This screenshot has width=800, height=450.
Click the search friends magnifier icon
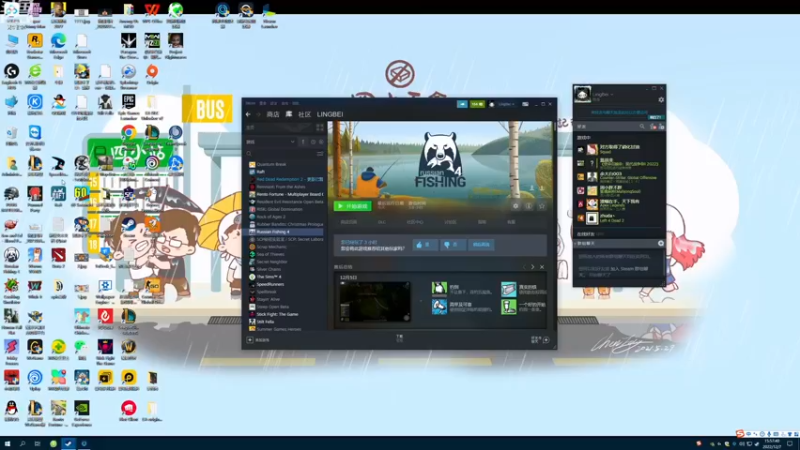tap(642, 127)
